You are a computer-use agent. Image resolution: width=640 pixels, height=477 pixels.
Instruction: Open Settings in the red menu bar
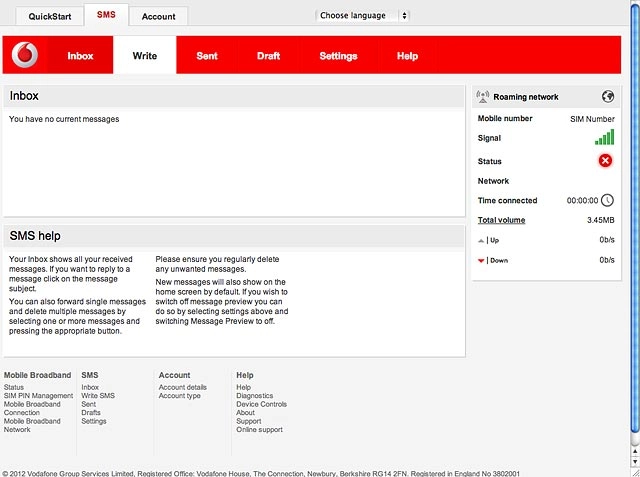point(338,55)
